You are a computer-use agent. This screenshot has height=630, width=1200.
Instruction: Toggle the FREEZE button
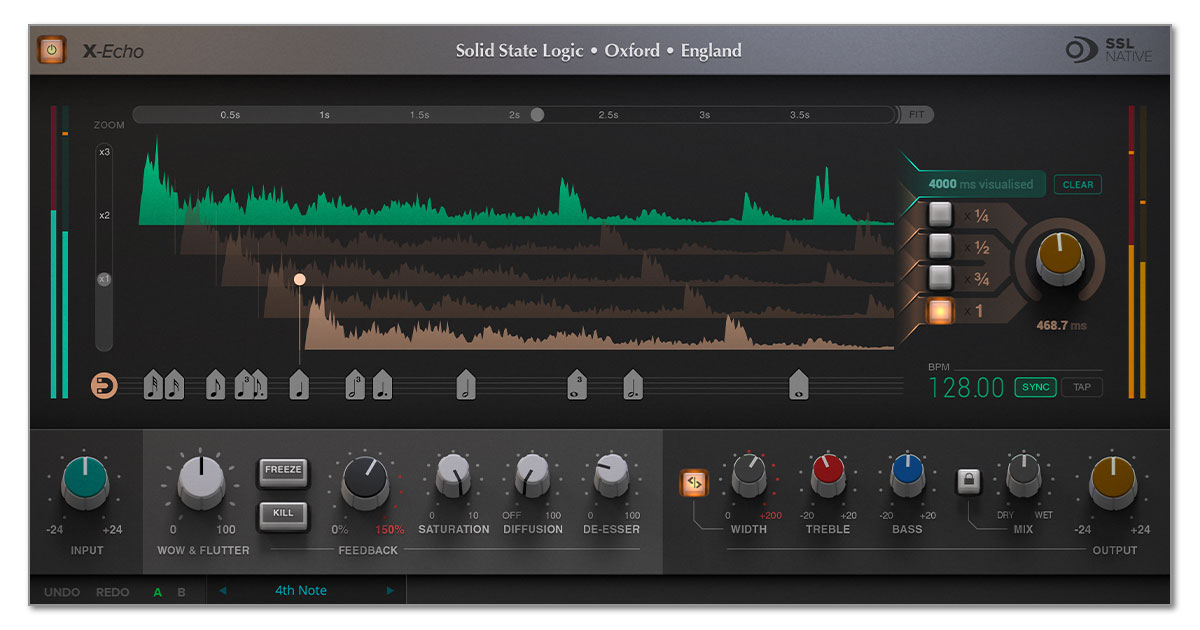point(284,471)
